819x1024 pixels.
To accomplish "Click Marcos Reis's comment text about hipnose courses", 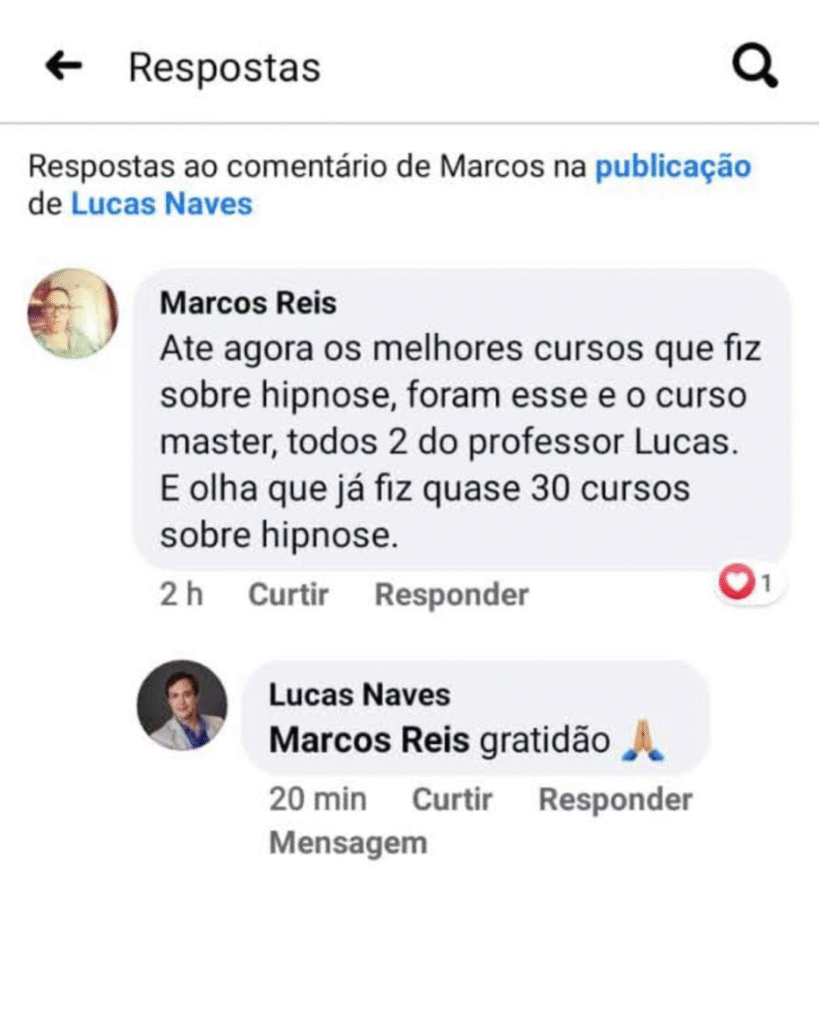I will click(x=460, y=442).
